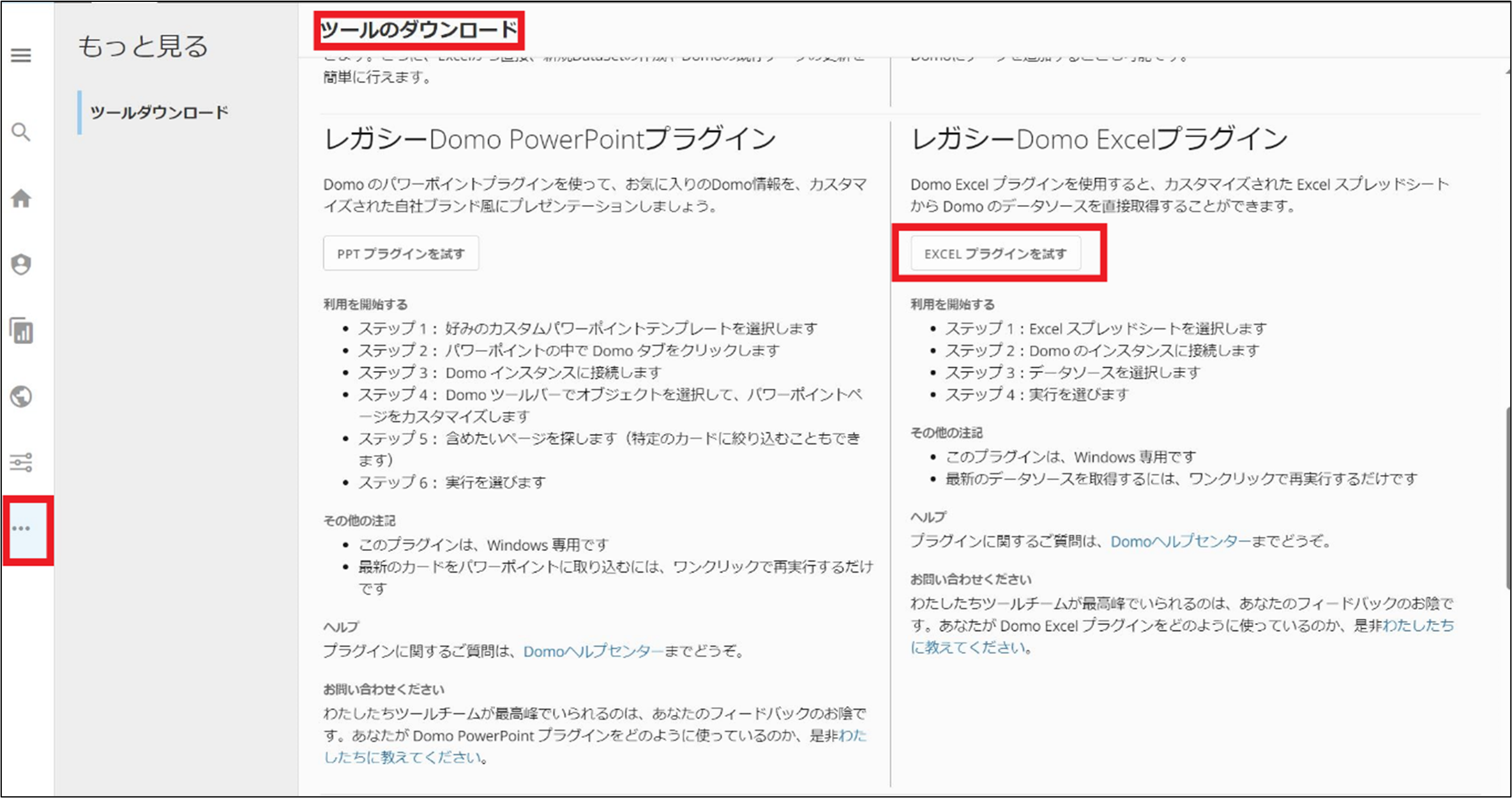Click the もっと見る panel title
Screen dimensions: 1512x798
coord(144,47)
